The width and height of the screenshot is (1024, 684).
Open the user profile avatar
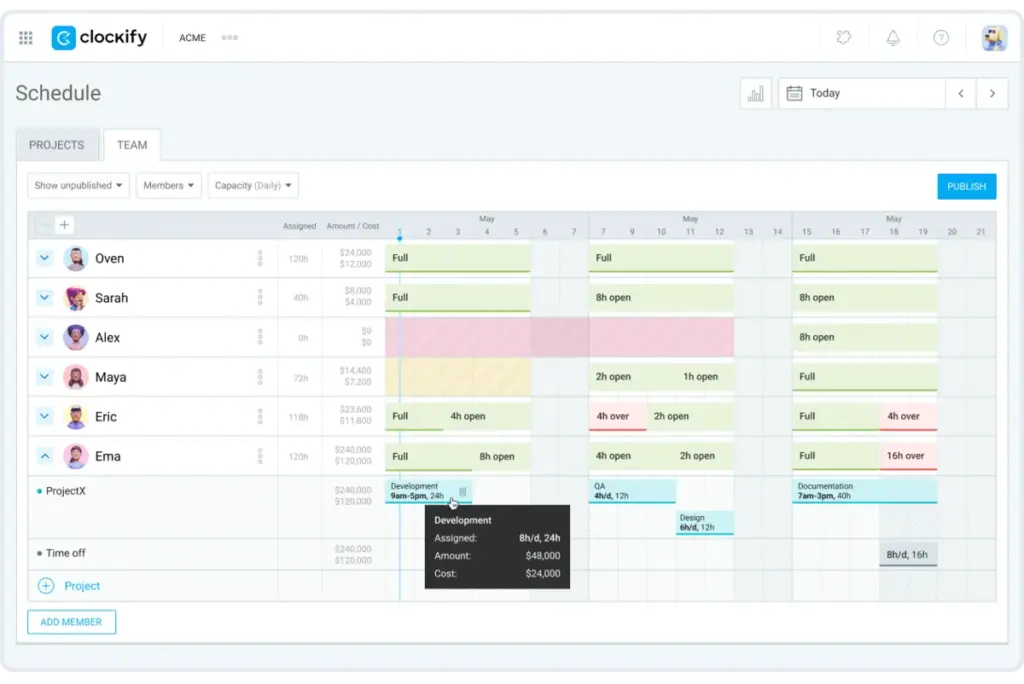[x=994, y=38]
